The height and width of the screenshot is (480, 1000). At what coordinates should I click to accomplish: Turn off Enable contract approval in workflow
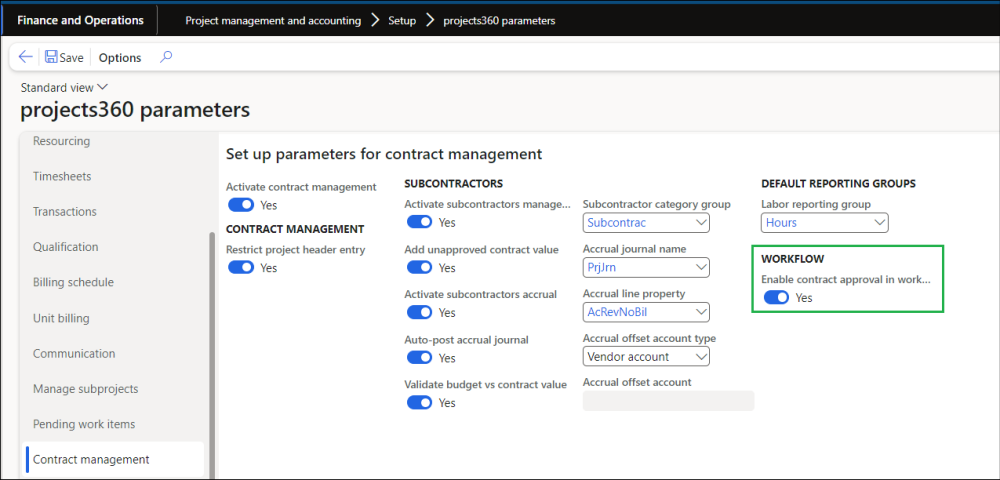776,297
